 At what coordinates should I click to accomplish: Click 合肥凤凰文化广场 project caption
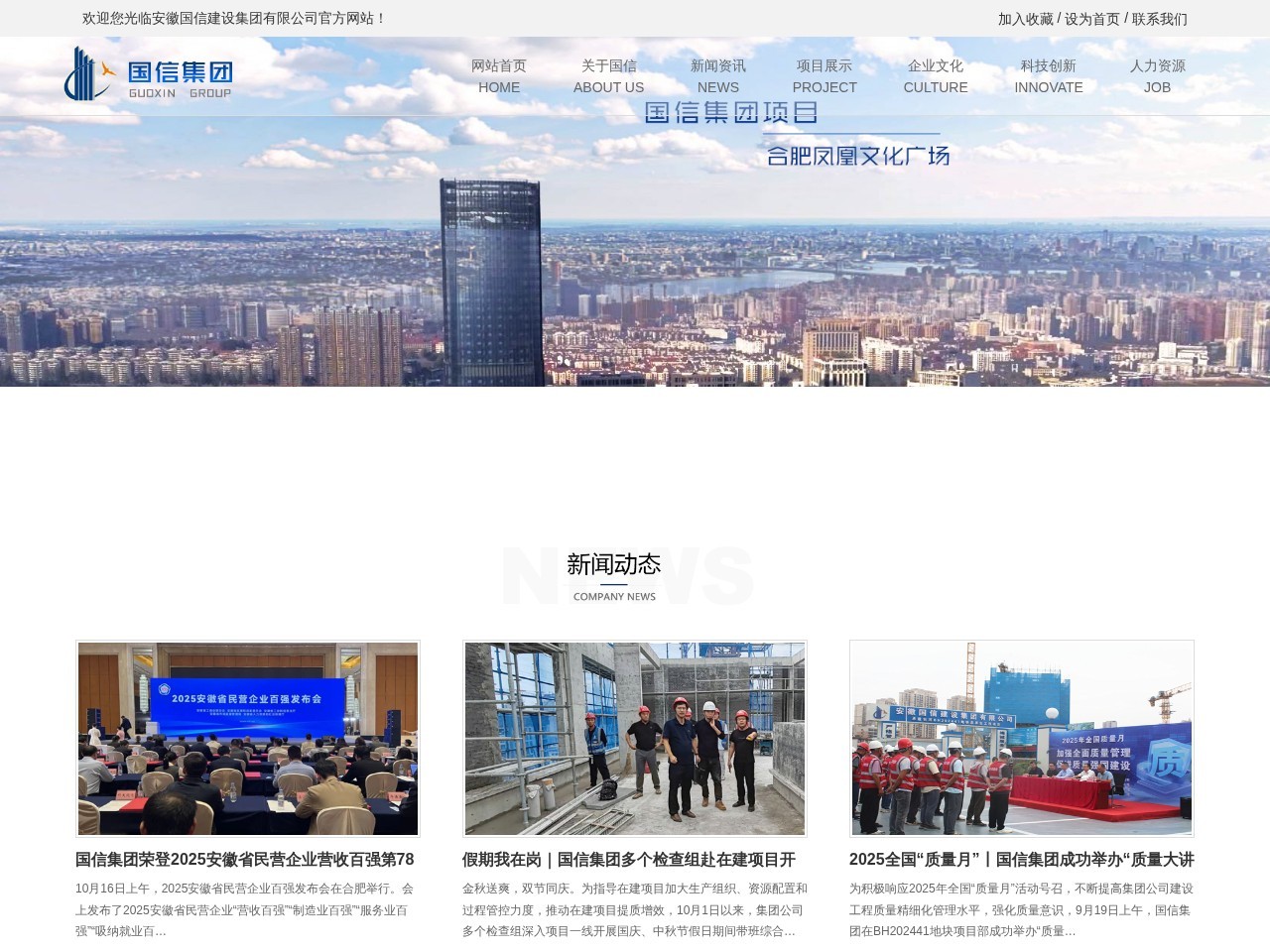tap(861, 155)
